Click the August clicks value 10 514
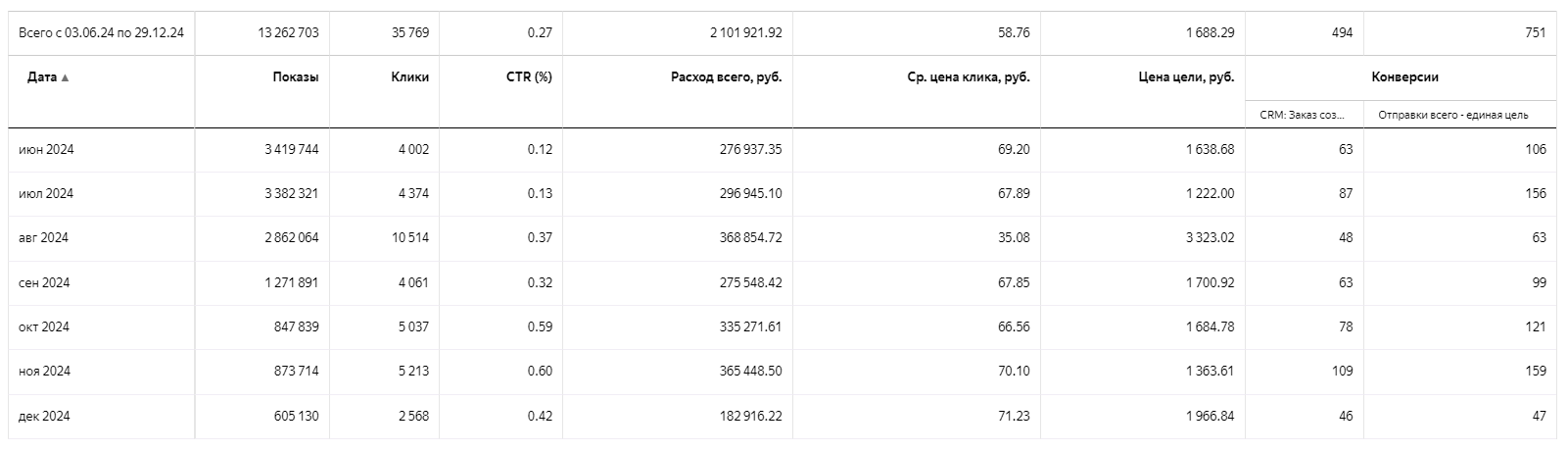The image size is (1568, 451). [x=410, y=238]
